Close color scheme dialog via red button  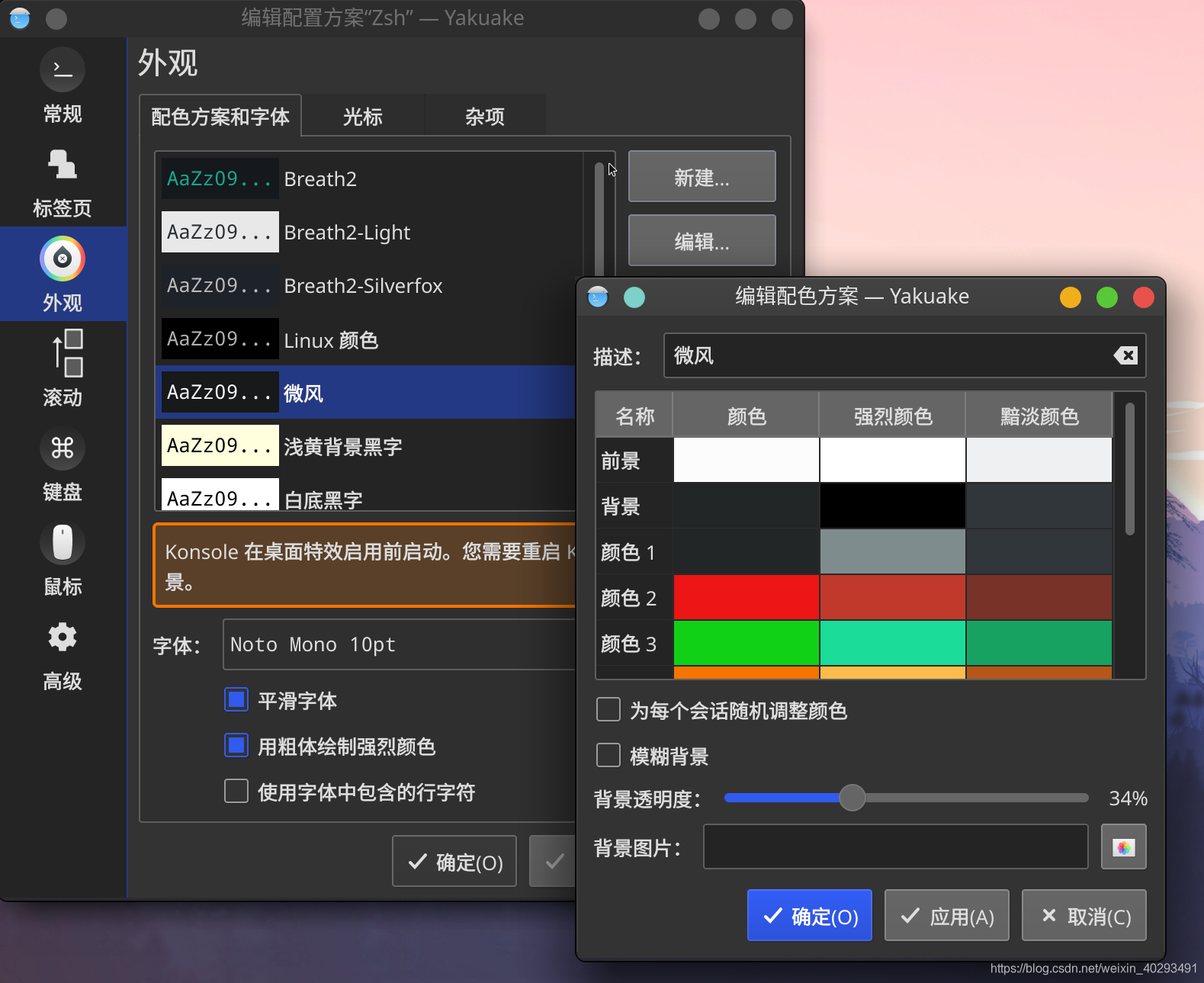click(x=1144, y=297)
